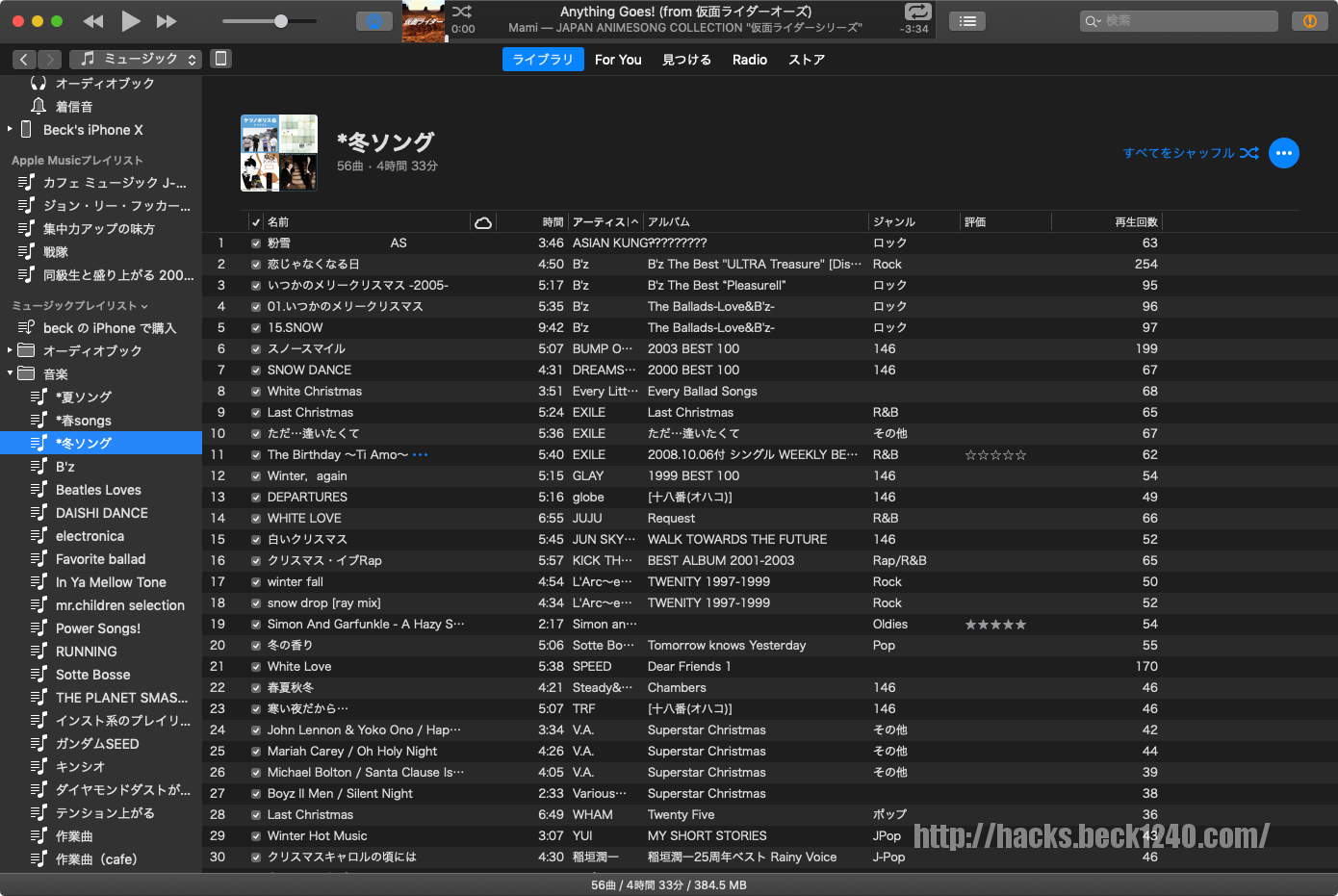Set star rating for The Birthday
1338x896 pixels.
point(995,455)
